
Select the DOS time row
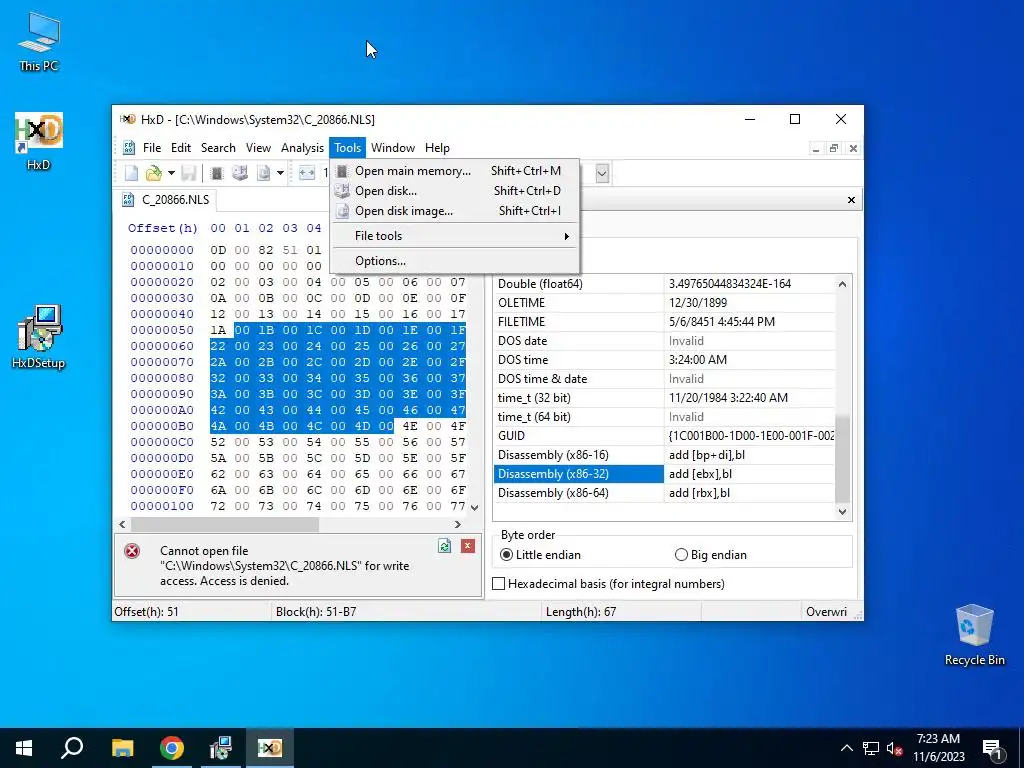pos(664,360)
